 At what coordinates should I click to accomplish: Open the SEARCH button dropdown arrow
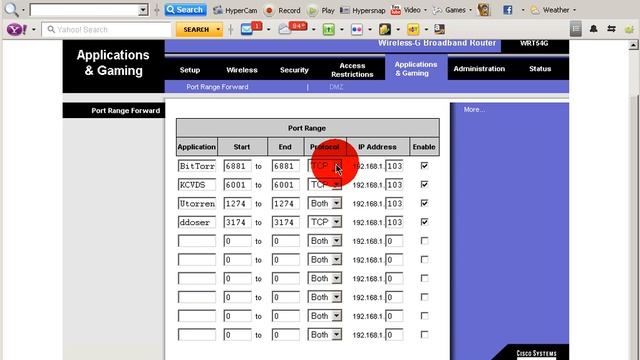click(x=218, y=29)
